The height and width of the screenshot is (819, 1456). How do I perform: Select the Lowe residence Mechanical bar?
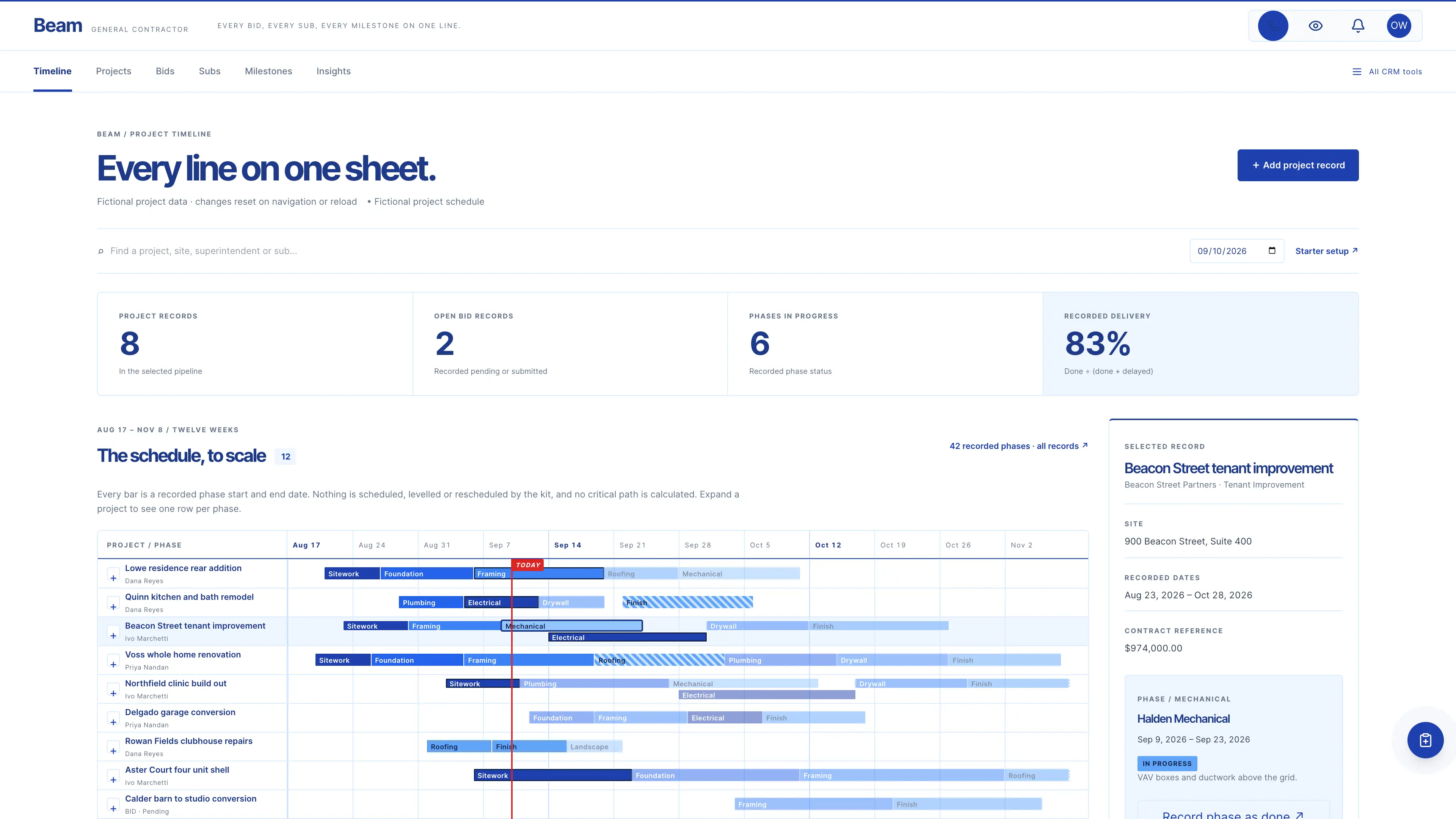click(739, 574)
